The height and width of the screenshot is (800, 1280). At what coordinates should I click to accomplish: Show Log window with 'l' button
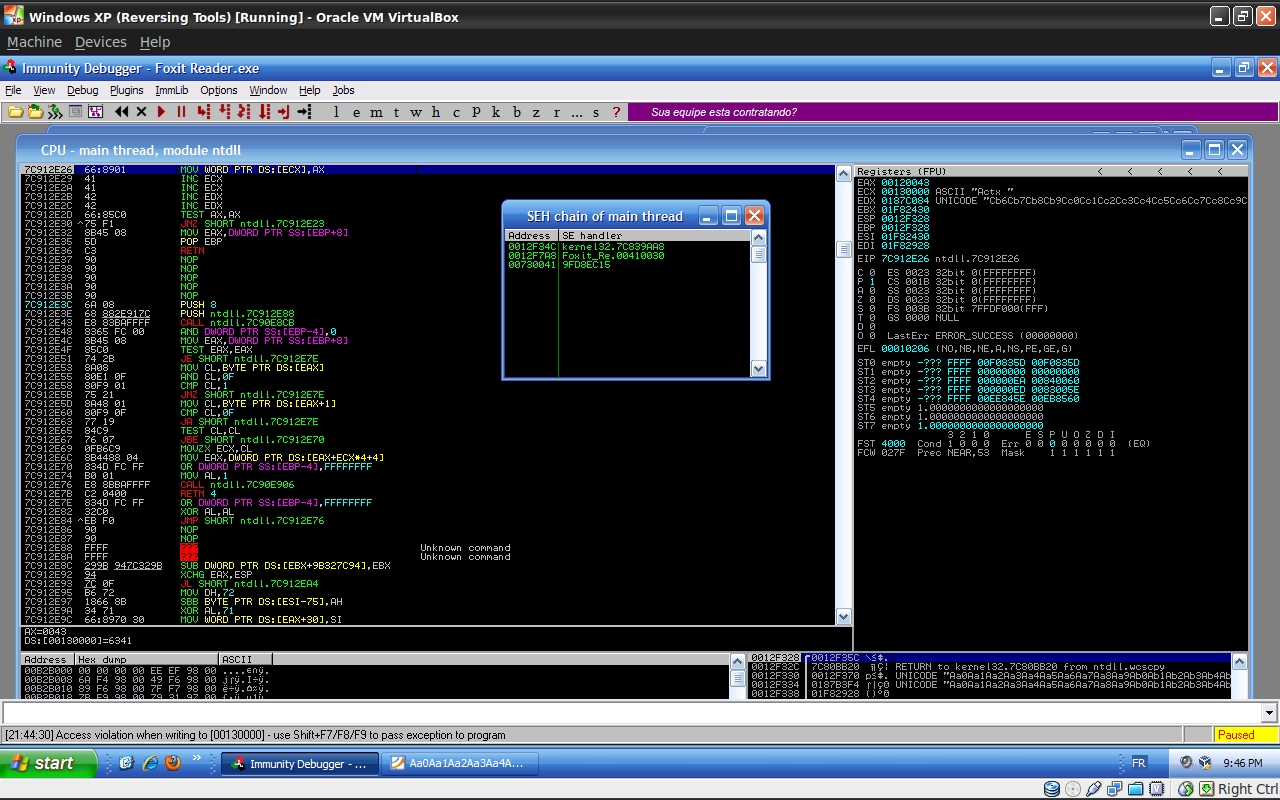click(336, 111)
